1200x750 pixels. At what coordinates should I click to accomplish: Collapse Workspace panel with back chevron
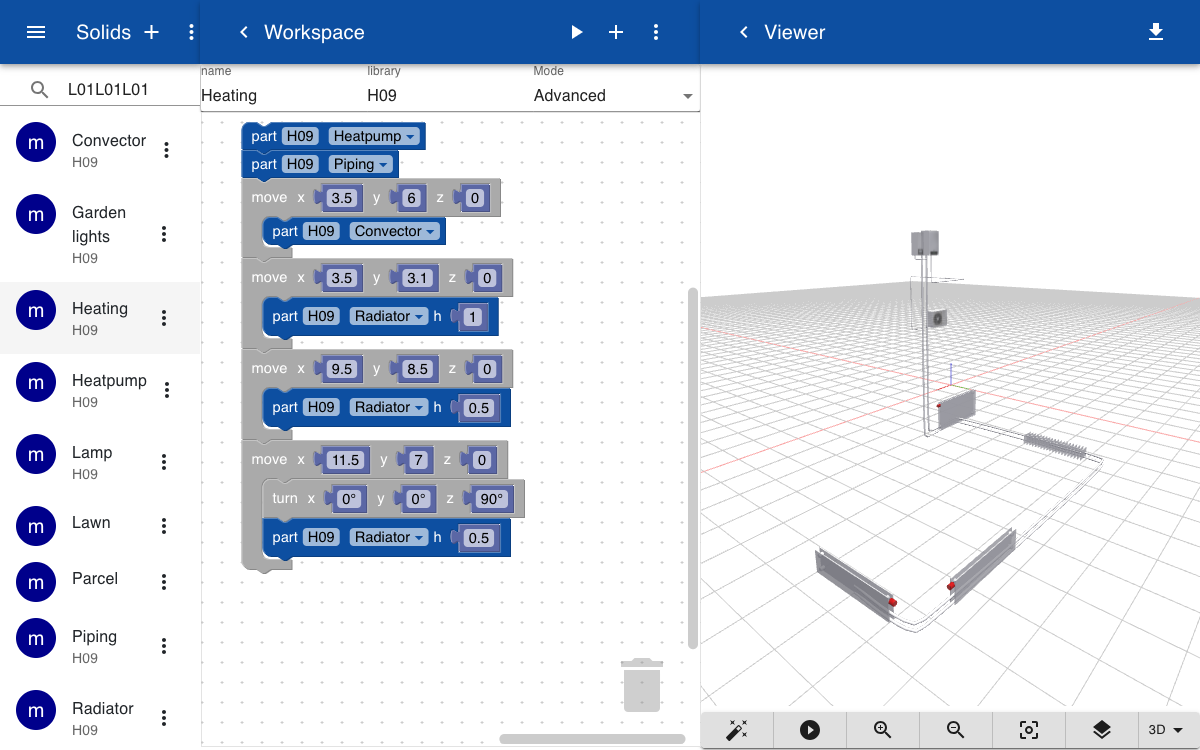coord(243,32)
